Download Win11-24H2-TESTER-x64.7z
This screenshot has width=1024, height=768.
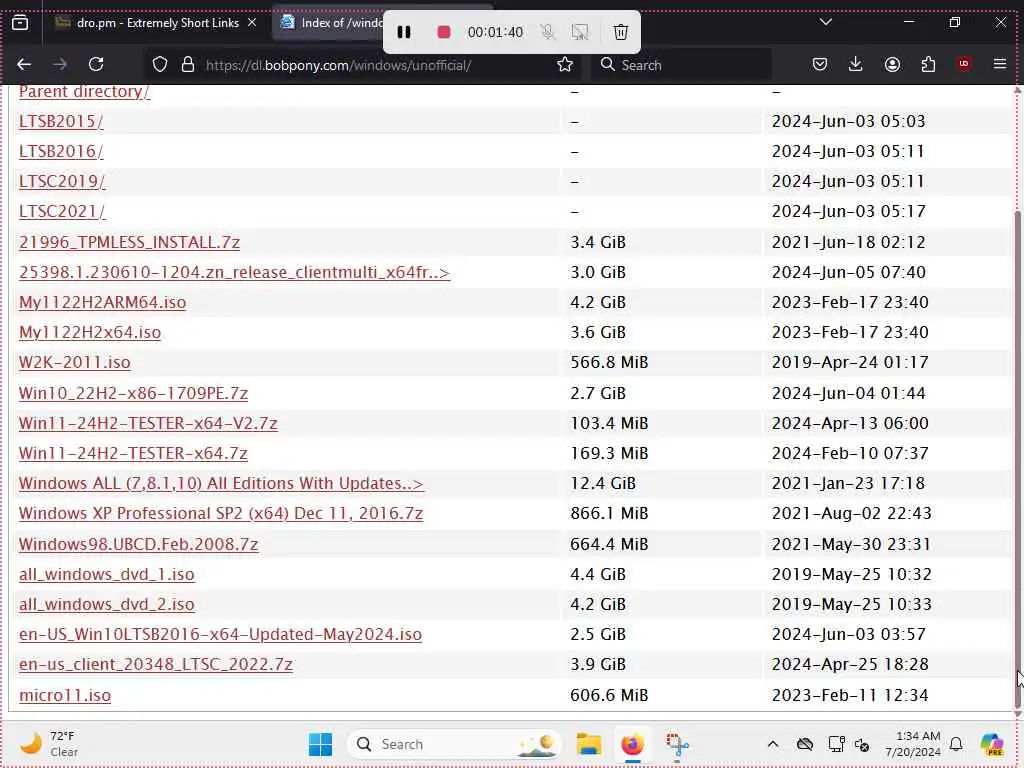click(133, 453)
